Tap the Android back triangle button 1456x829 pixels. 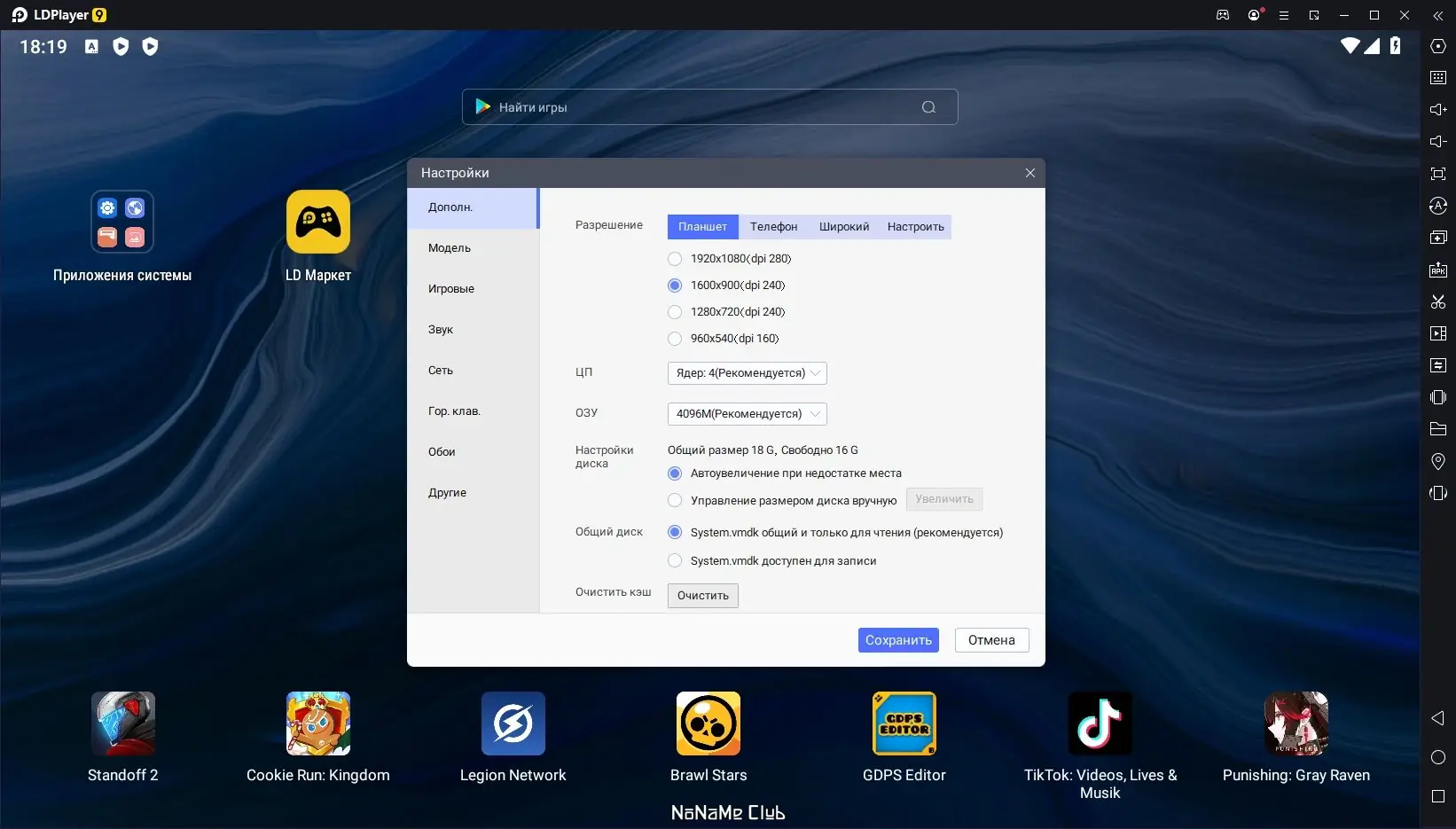[1438, 718]
